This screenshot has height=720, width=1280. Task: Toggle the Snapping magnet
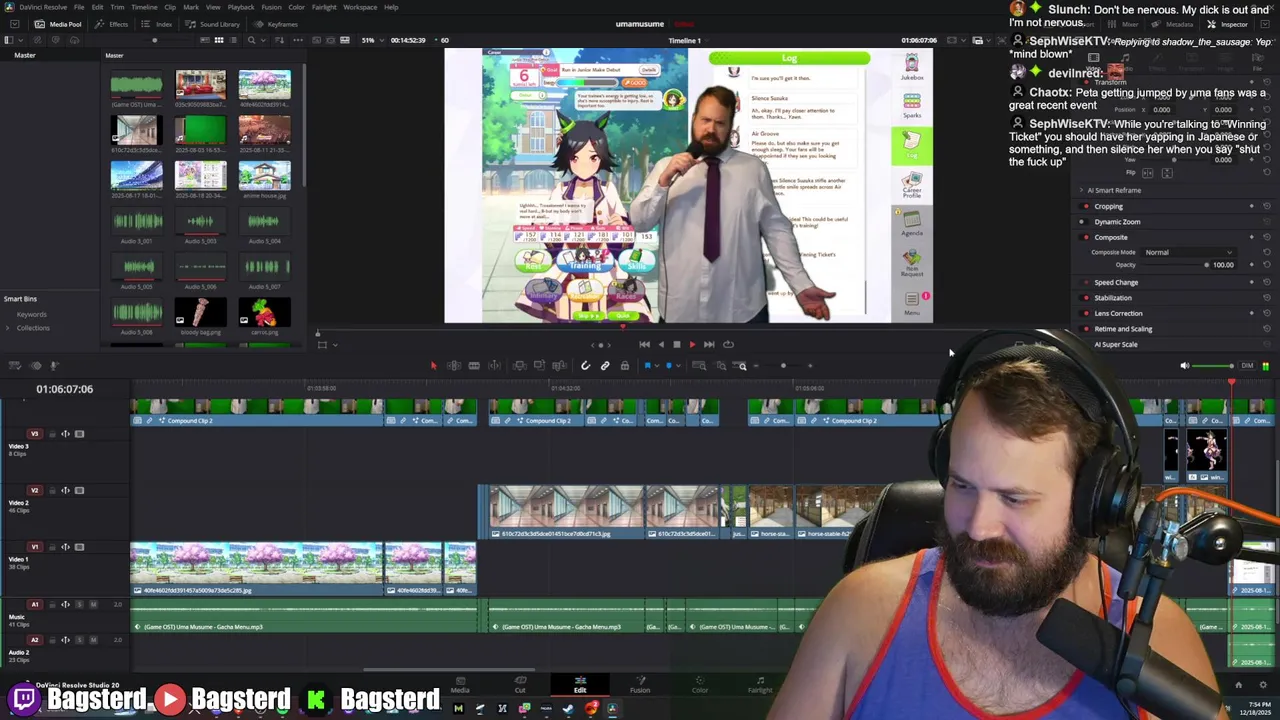coord(585,366)
